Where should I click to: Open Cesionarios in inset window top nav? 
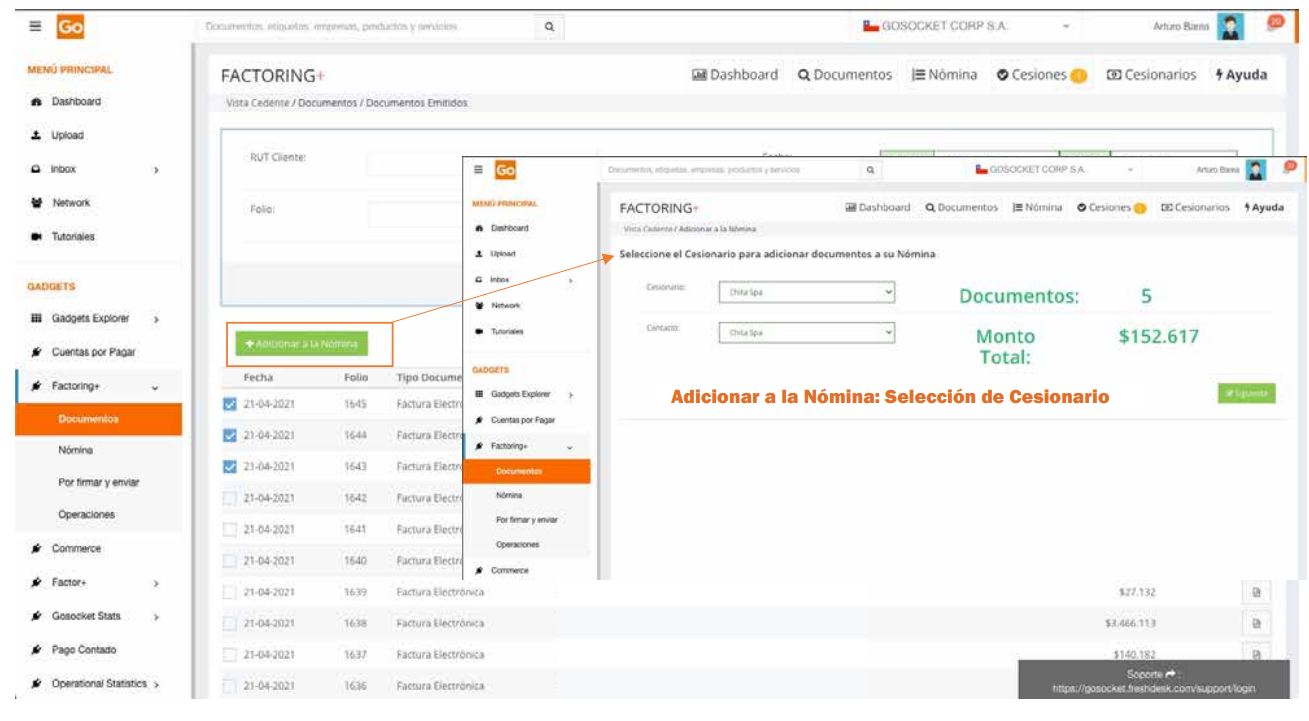click(x=1195, y=207)
